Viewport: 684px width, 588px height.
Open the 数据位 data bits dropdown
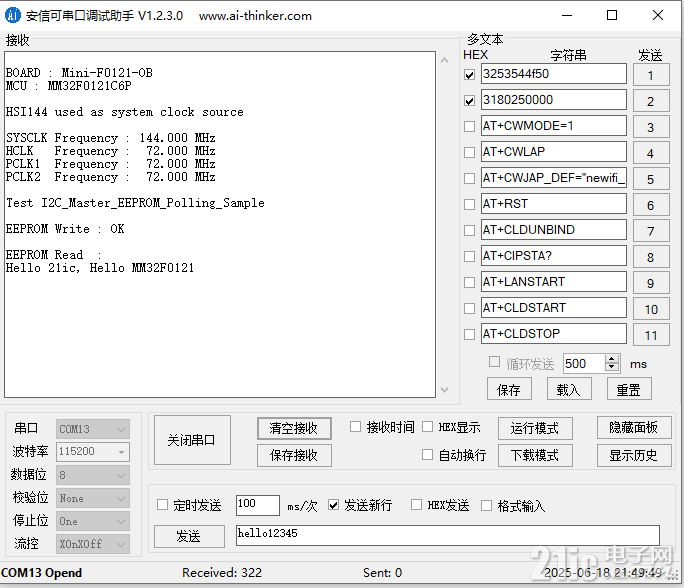pos(92,475)
